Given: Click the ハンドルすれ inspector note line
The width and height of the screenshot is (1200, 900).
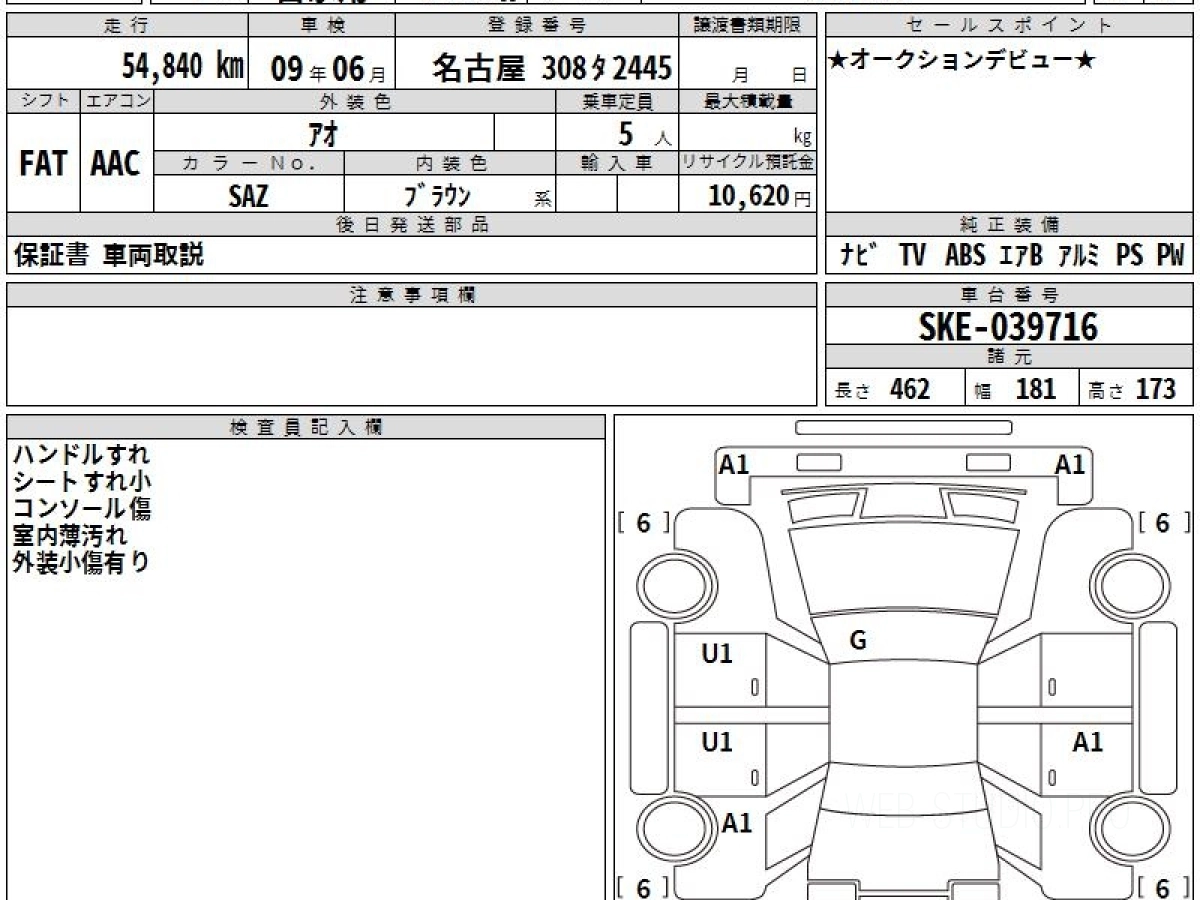Looking at the screenshot, I should (81, 455).
